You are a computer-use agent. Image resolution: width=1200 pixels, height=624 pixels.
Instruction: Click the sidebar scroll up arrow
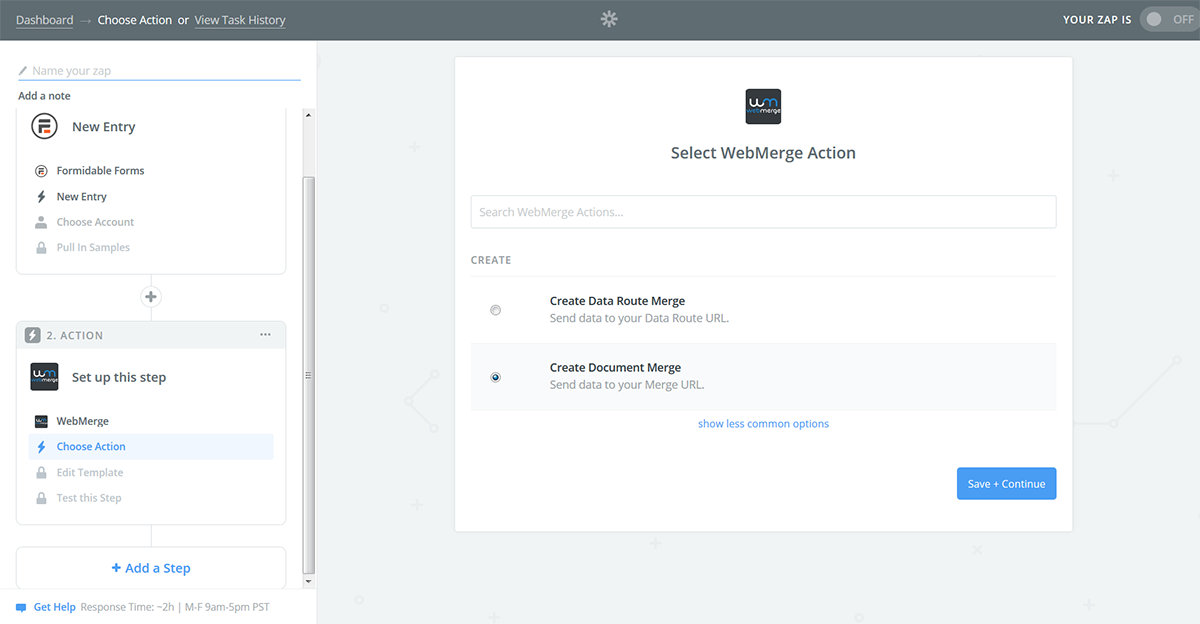(x=308, y=115)
